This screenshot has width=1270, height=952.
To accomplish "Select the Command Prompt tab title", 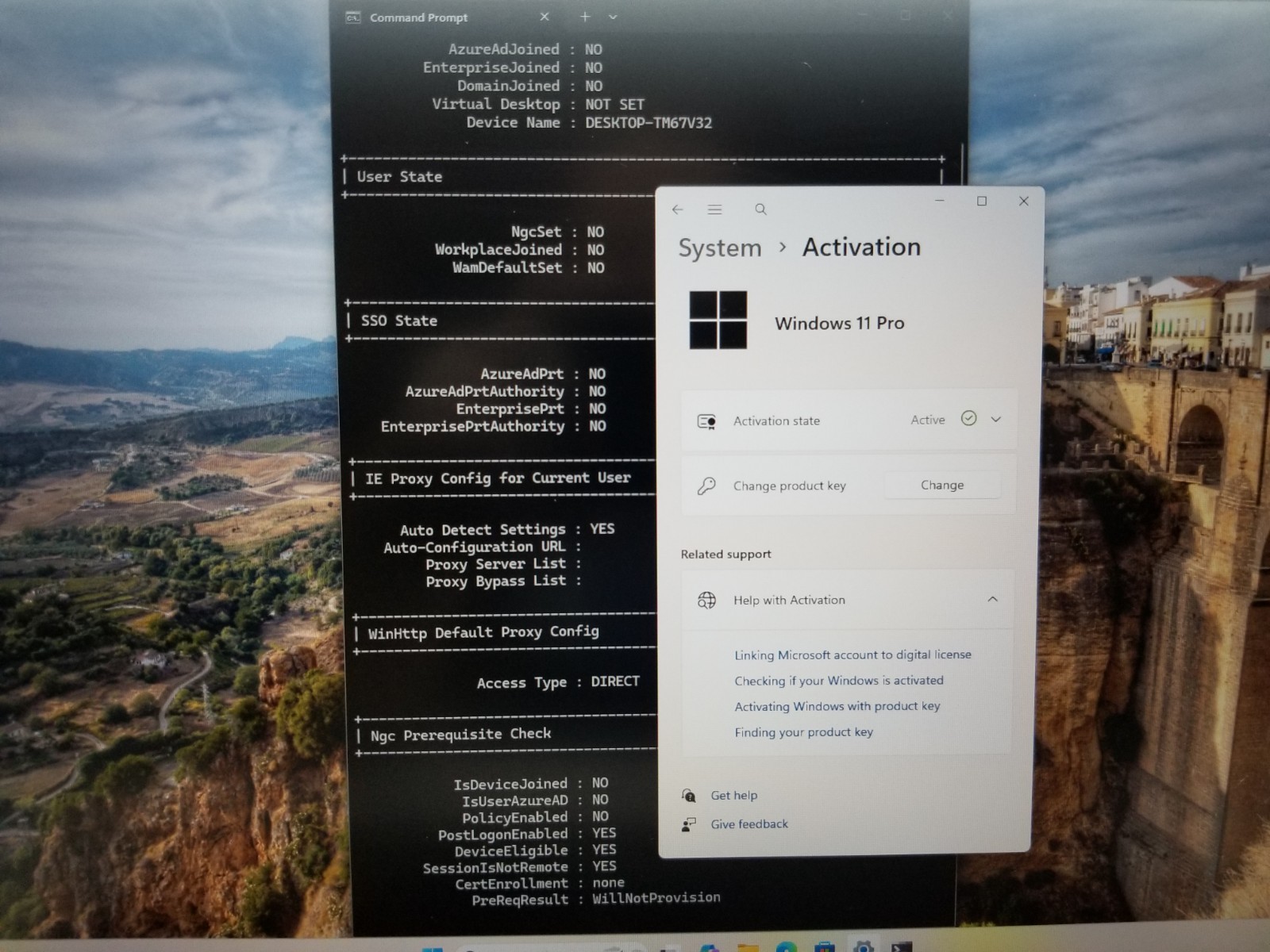I will pyautogui.click(x=418, y=17).
